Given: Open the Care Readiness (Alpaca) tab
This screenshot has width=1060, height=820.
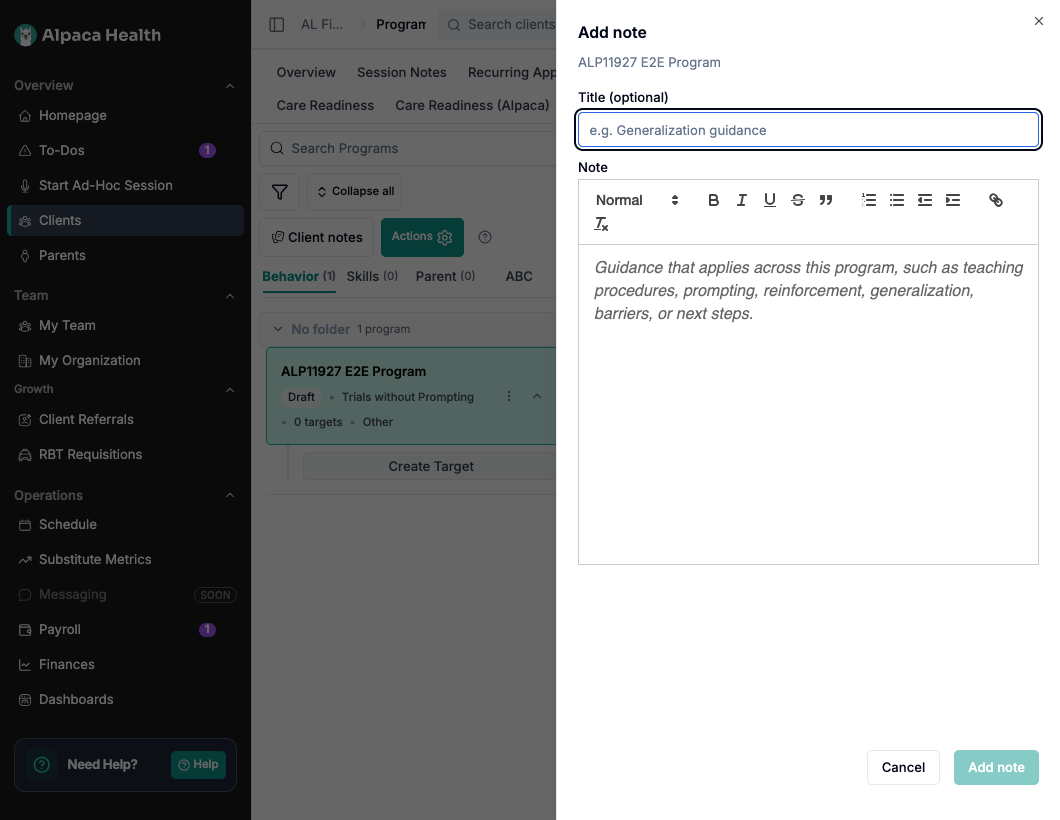Looking at the screenshot, I should pyautogui.click(x=472, y=105).
